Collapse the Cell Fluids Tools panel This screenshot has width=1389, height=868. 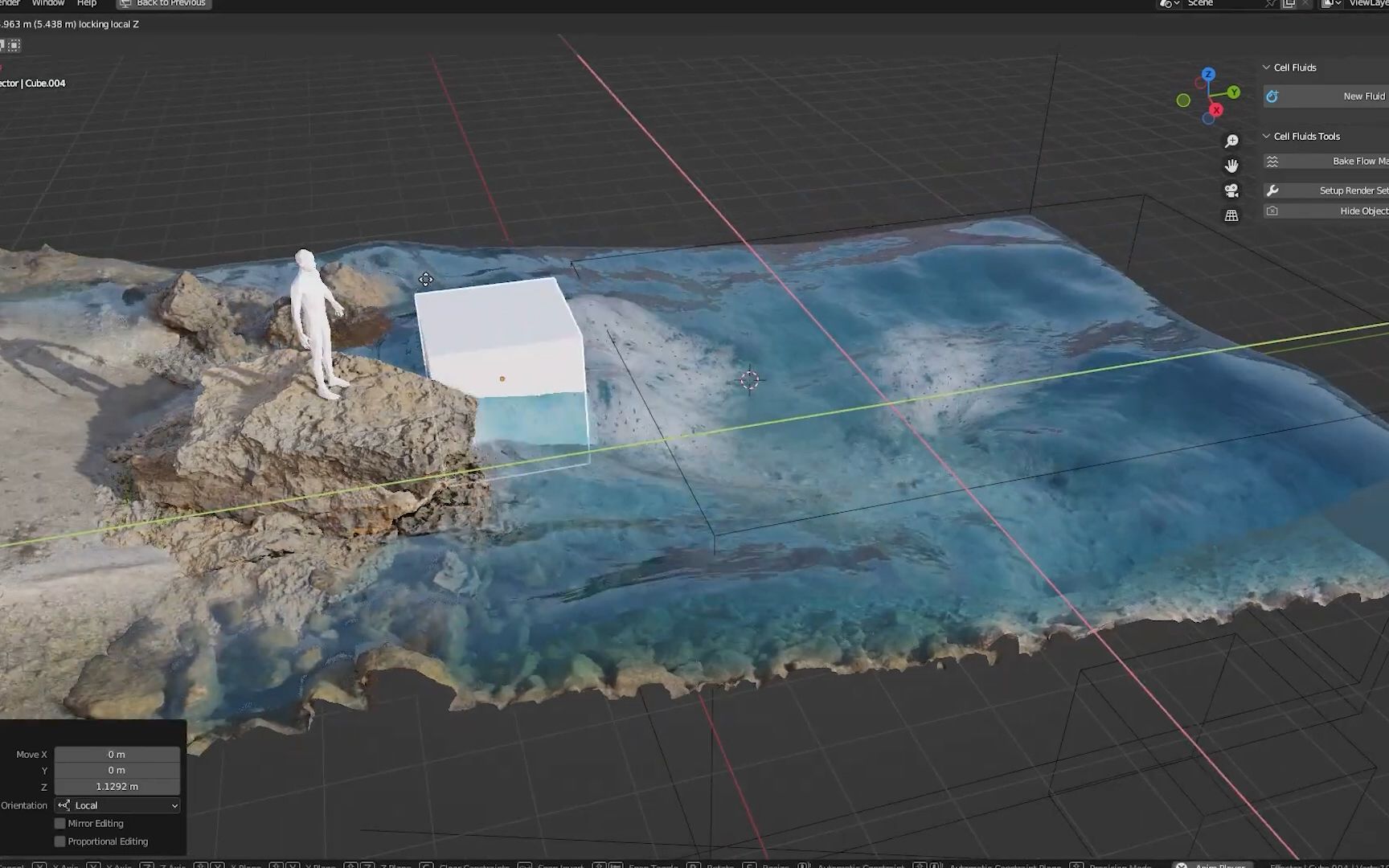coord(1267,136)
